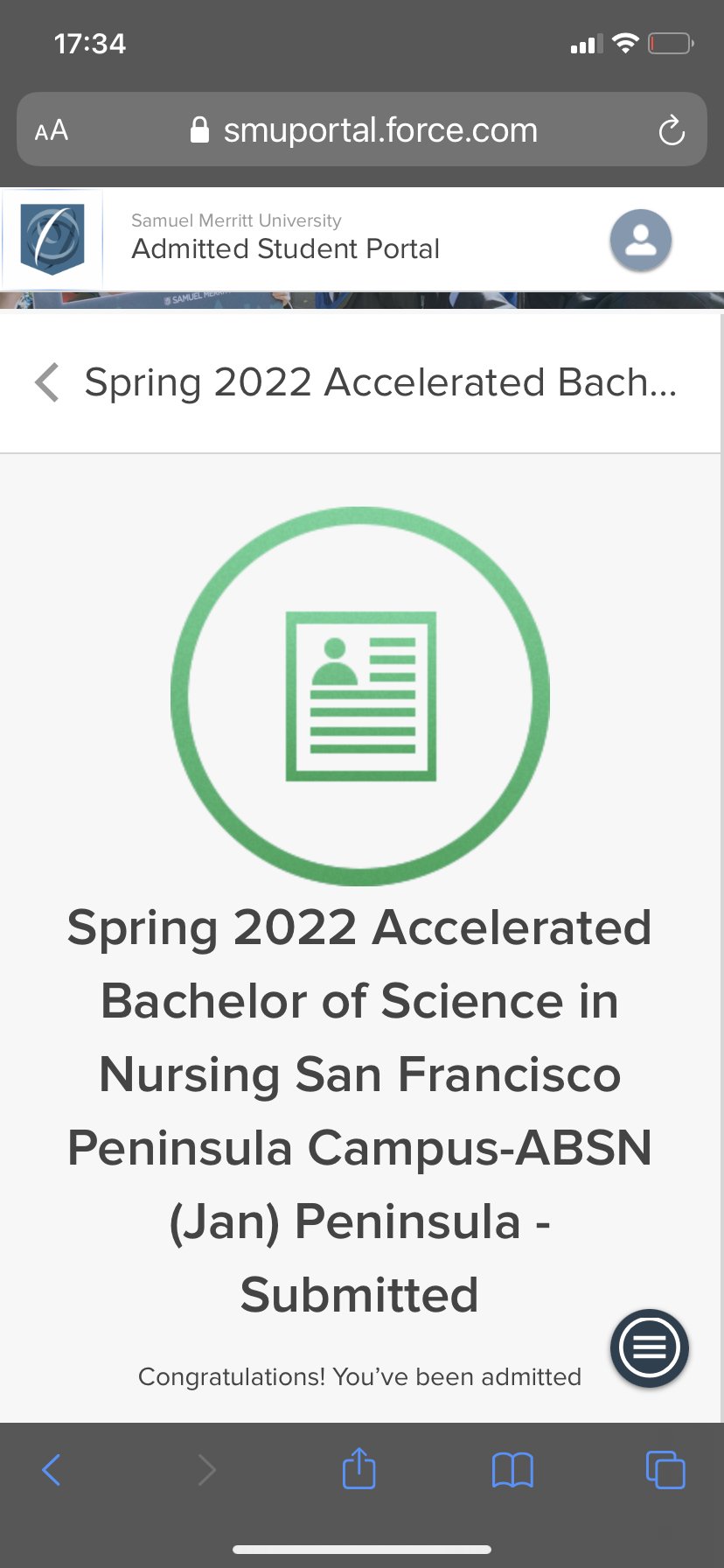Tap the home indicator bar at the bottom
The height and width of the screenshot is (1568, 724).
[362, 1550]
